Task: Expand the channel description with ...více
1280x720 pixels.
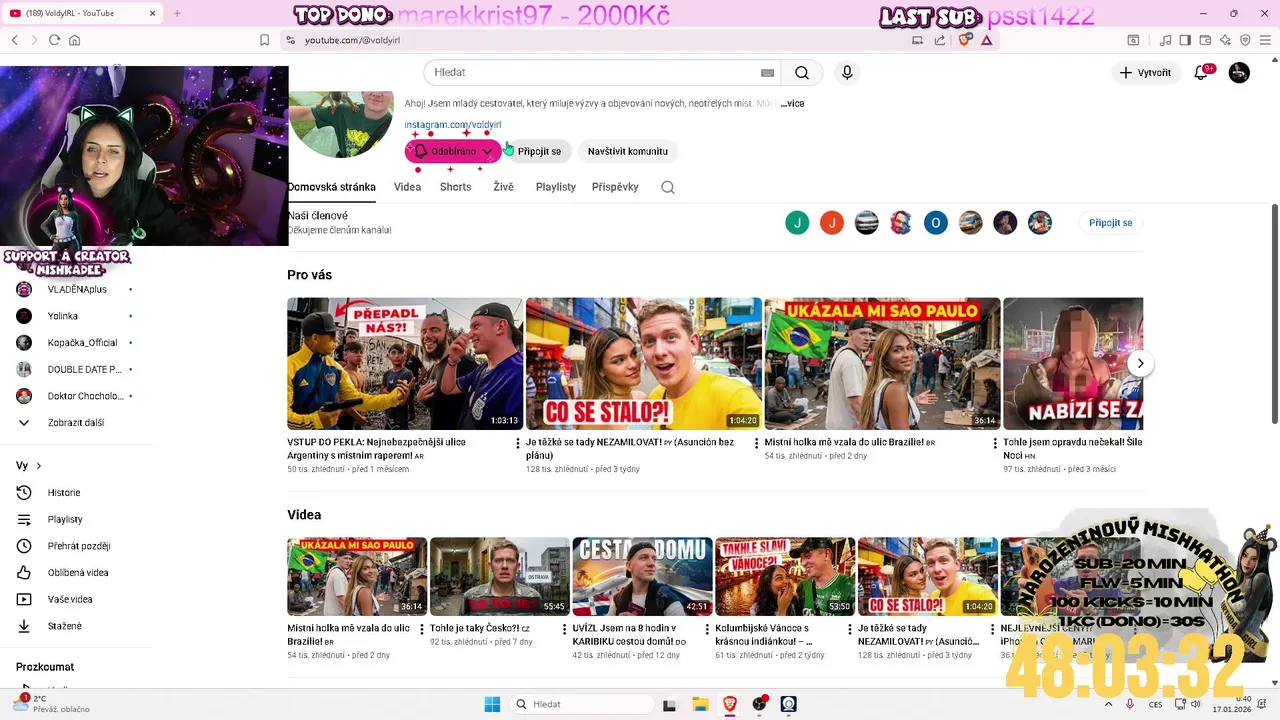Action: (792, 103)
